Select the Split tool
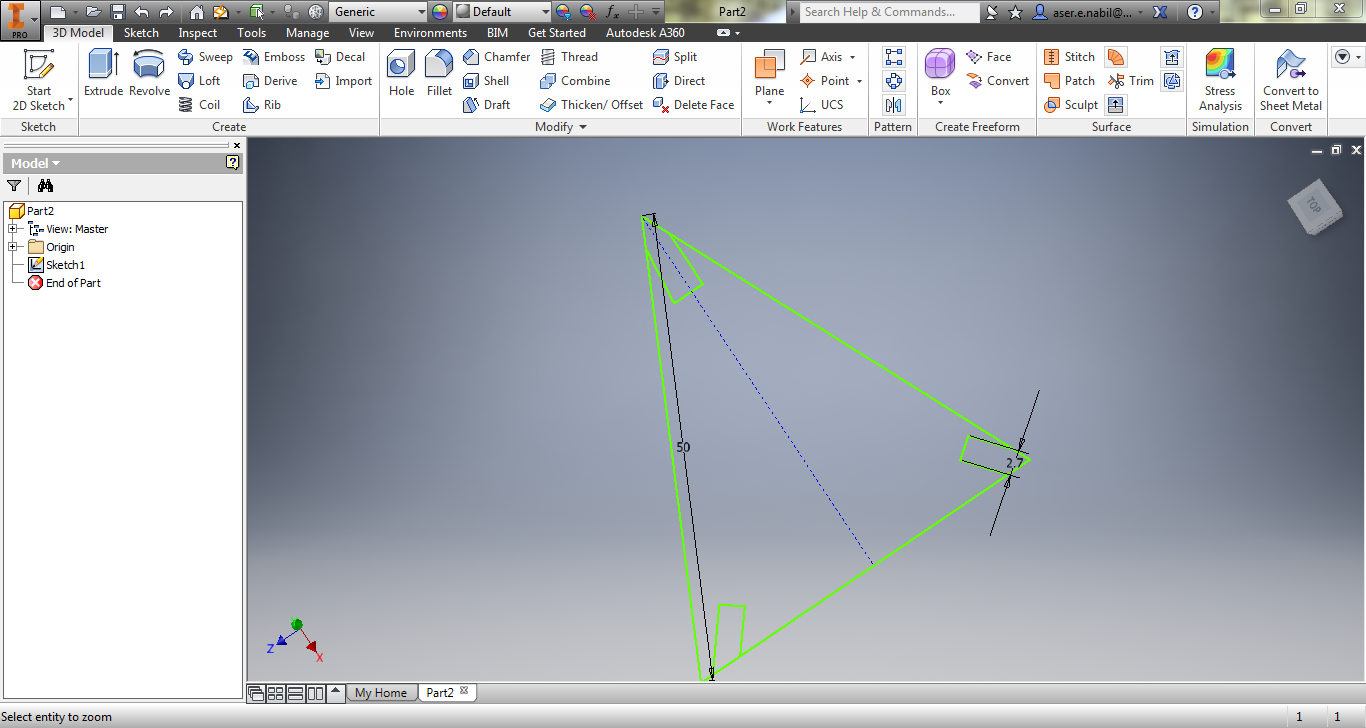The width and height of the screenshot is (1366, 728). [x=675, y=57]
